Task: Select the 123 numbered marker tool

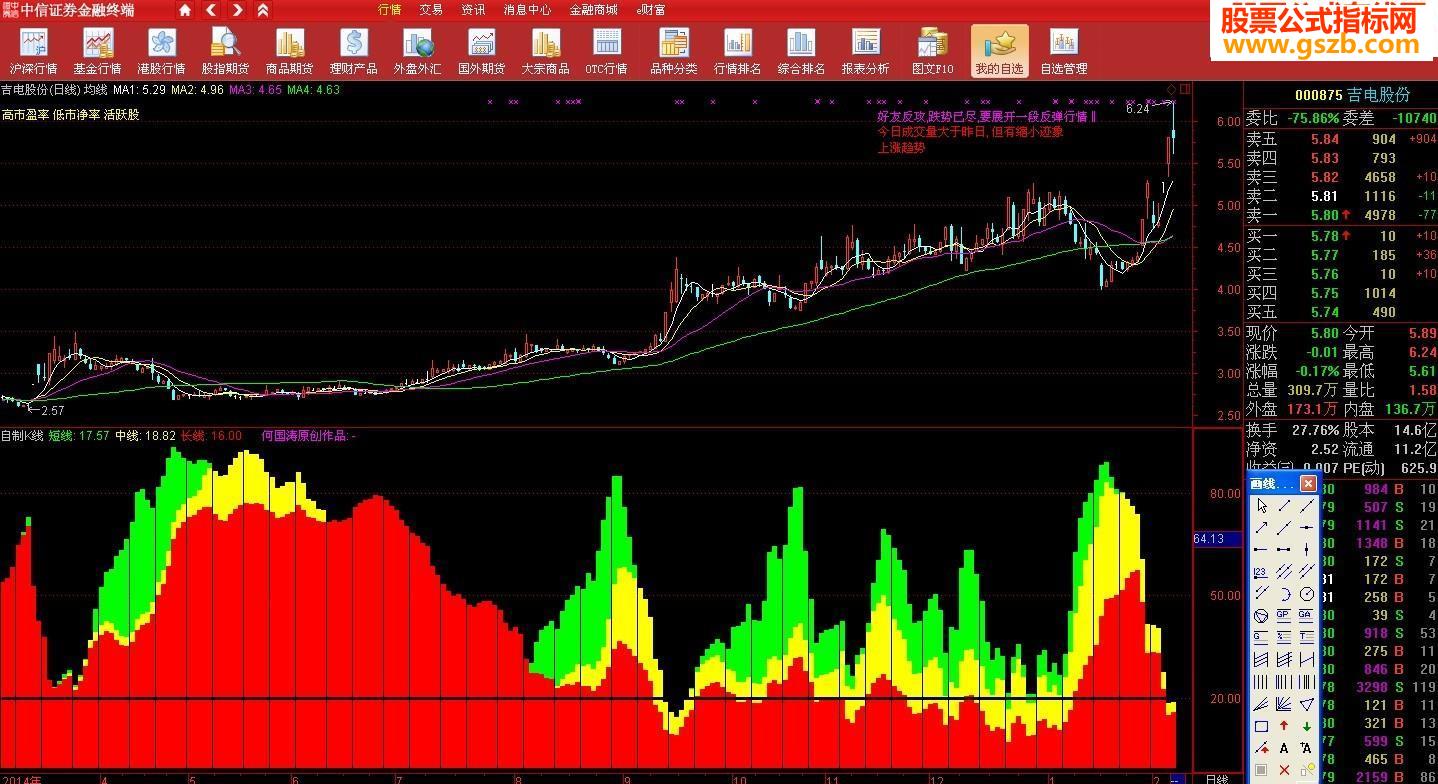Action: [x=1261, y=571]
